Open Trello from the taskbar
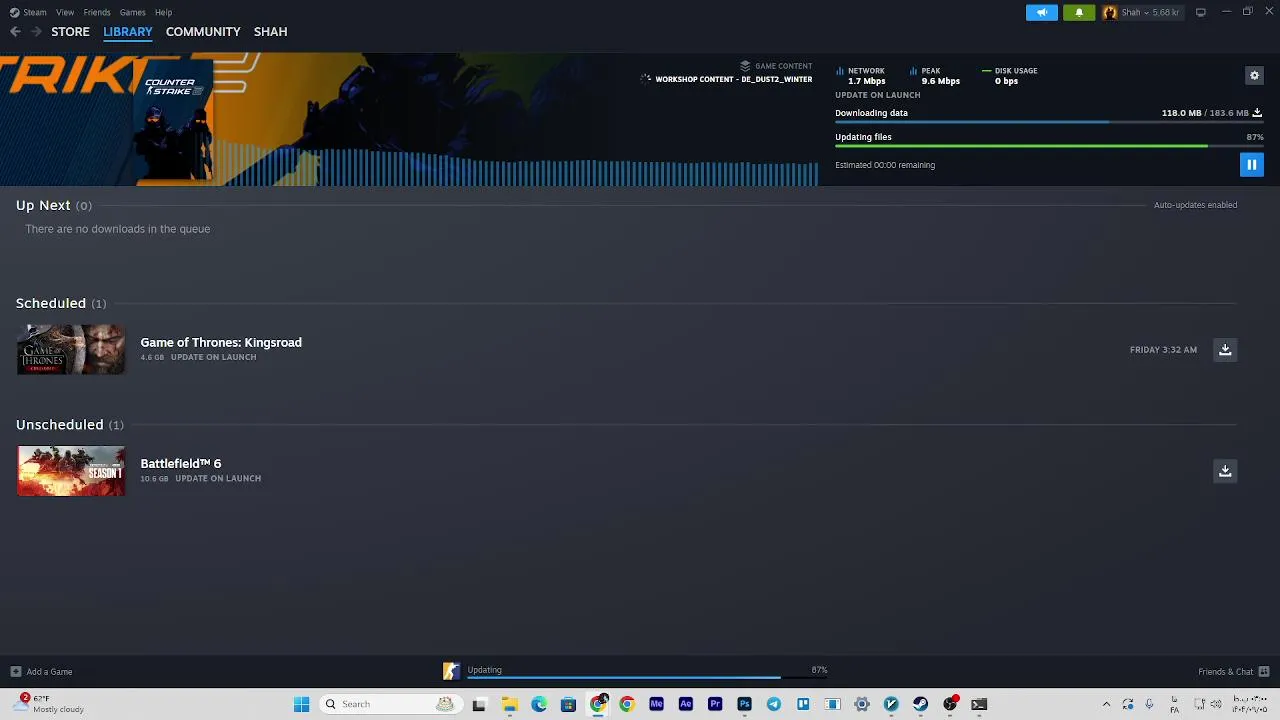 803,704
